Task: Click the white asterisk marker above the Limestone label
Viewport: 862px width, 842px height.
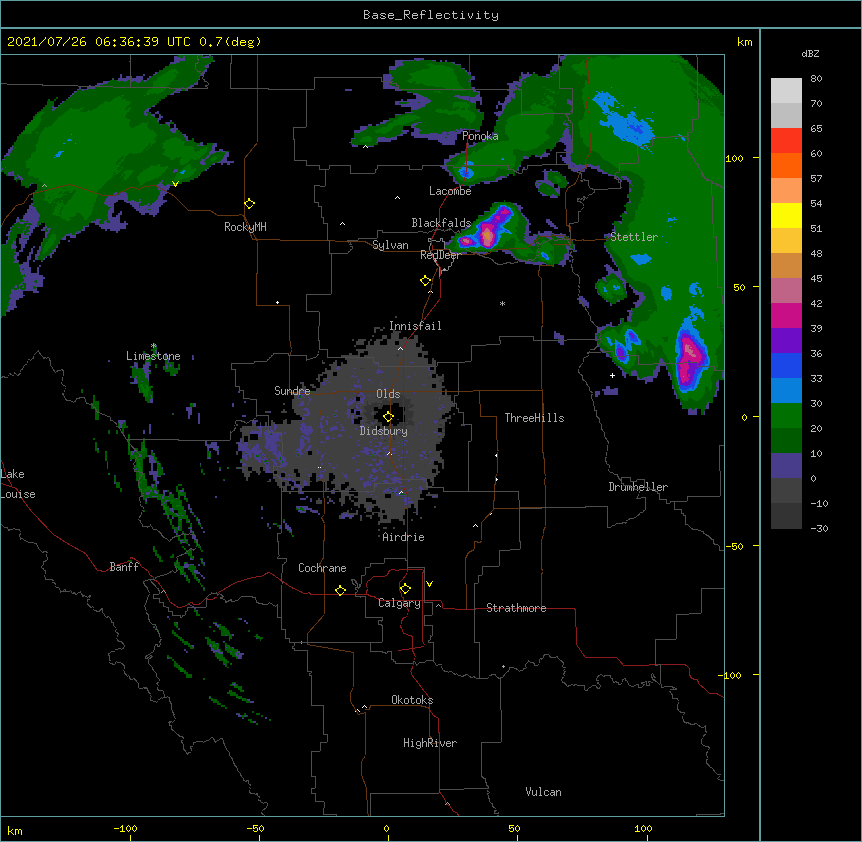Action: 154,346
